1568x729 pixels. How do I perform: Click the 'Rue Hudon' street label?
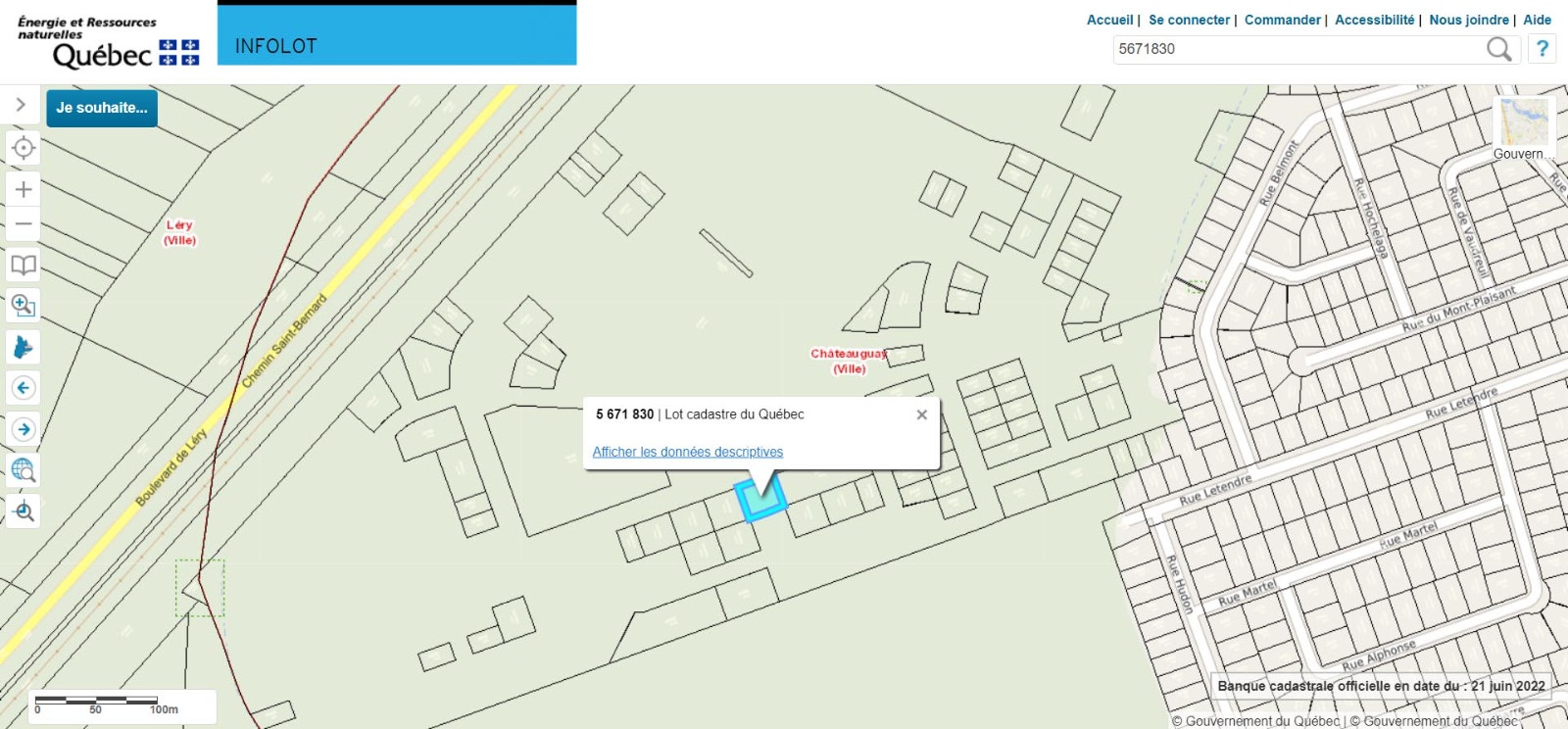tap(1179, 584)
